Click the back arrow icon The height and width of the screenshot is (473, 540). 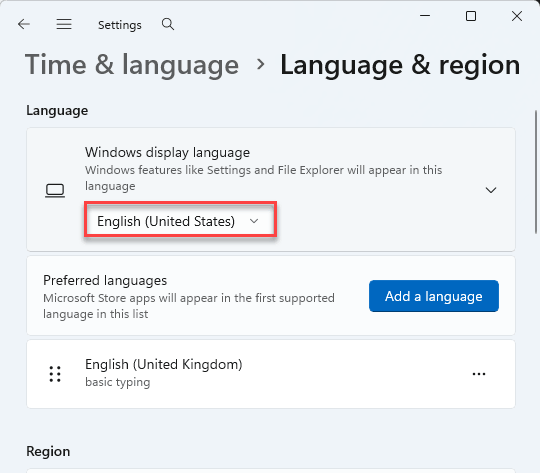(x=24, y=24)
